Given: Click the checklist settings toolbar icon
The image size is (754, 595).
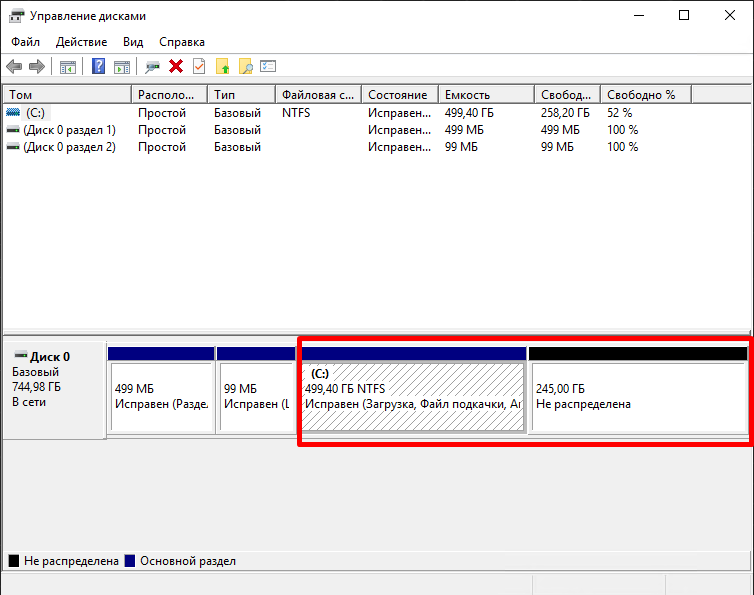Looking at the screenshot, I should click(x=268, y=67).
